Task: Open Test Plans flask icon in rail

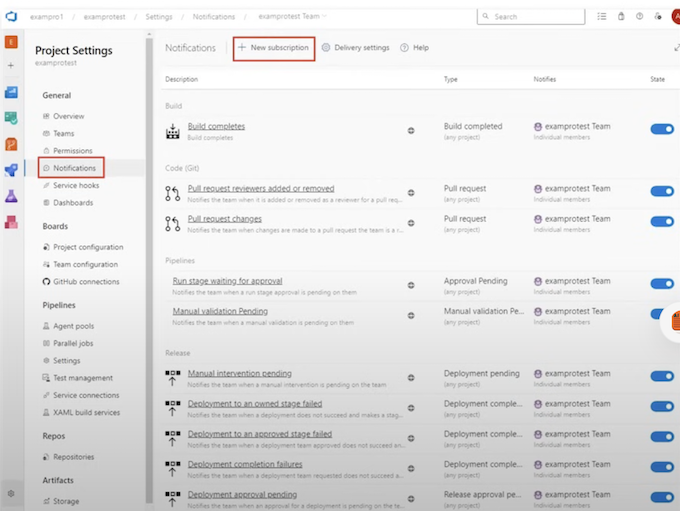Action: (11, 196)
